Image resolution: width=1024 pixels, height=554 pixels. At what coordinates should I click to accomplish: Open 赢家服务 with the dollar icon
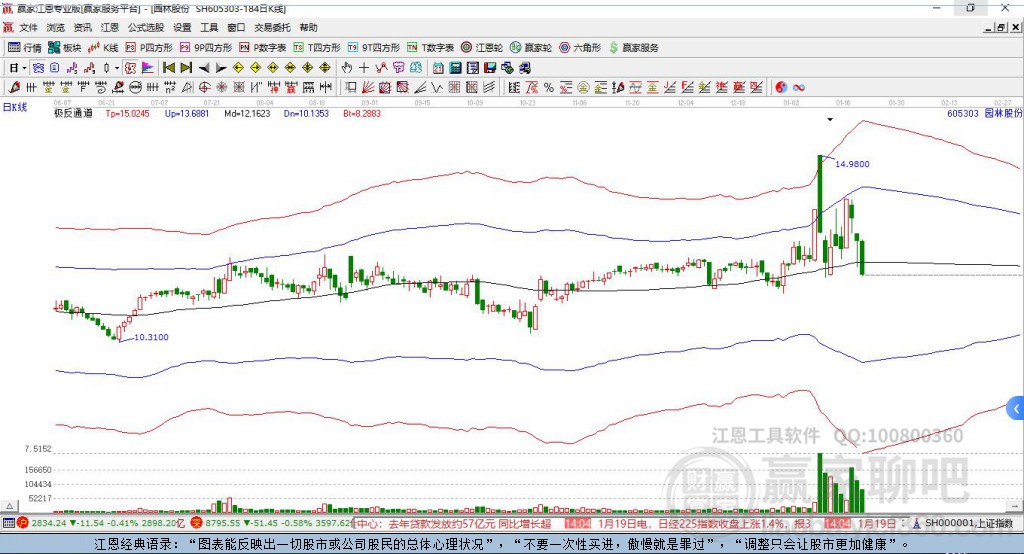point(633,48)
